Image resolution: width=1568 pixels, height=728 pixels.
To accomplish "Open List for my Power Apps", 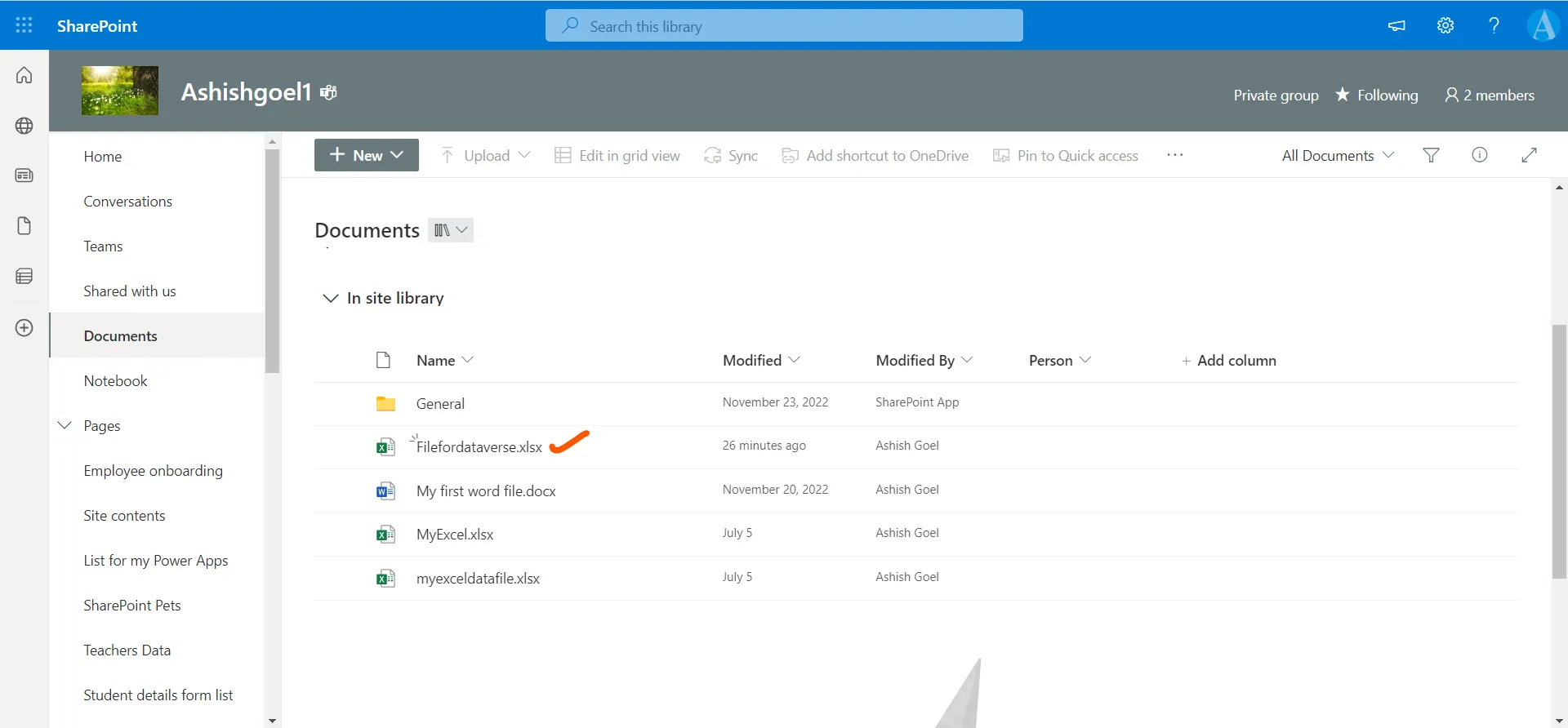I will pos(156,560).
